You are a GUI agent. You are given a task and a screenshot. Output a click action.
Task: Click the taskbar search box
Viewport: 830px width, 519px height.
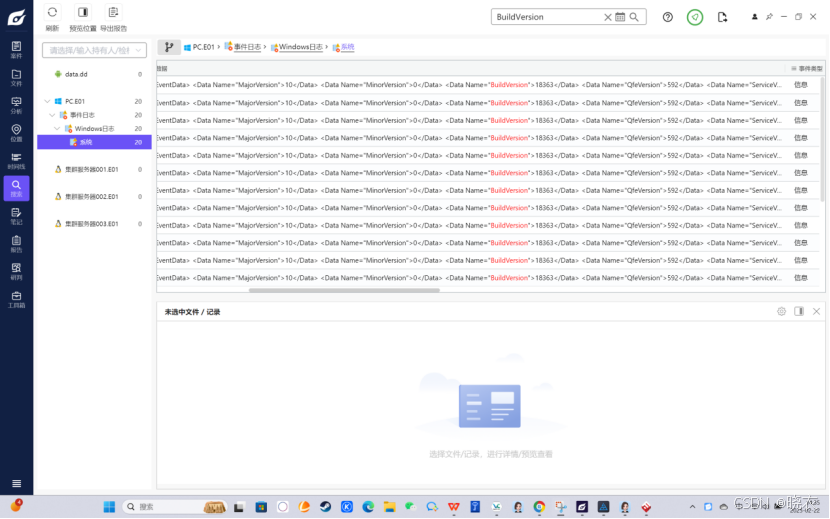click(174, 507)
